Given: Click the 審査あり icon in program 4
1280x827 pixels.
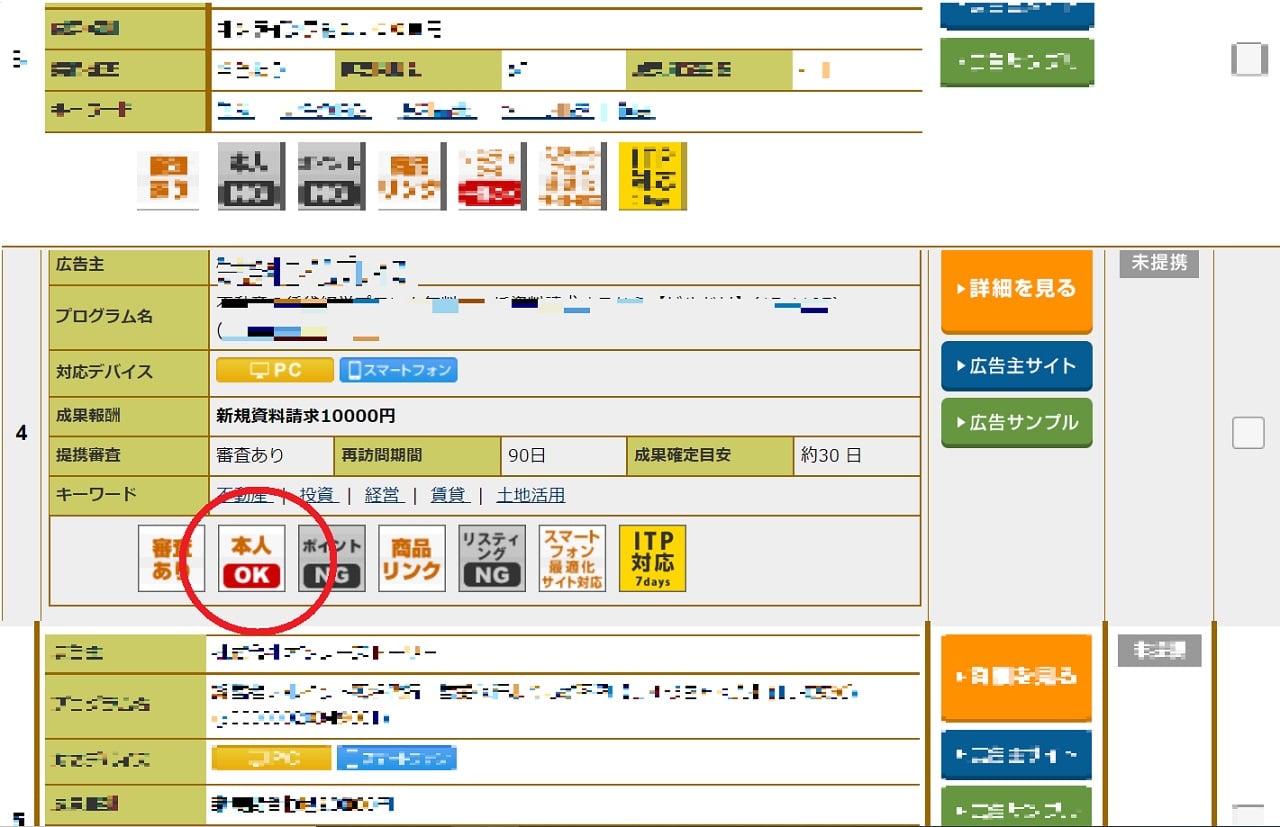Looking at the screenshot, I should point(171,558).
